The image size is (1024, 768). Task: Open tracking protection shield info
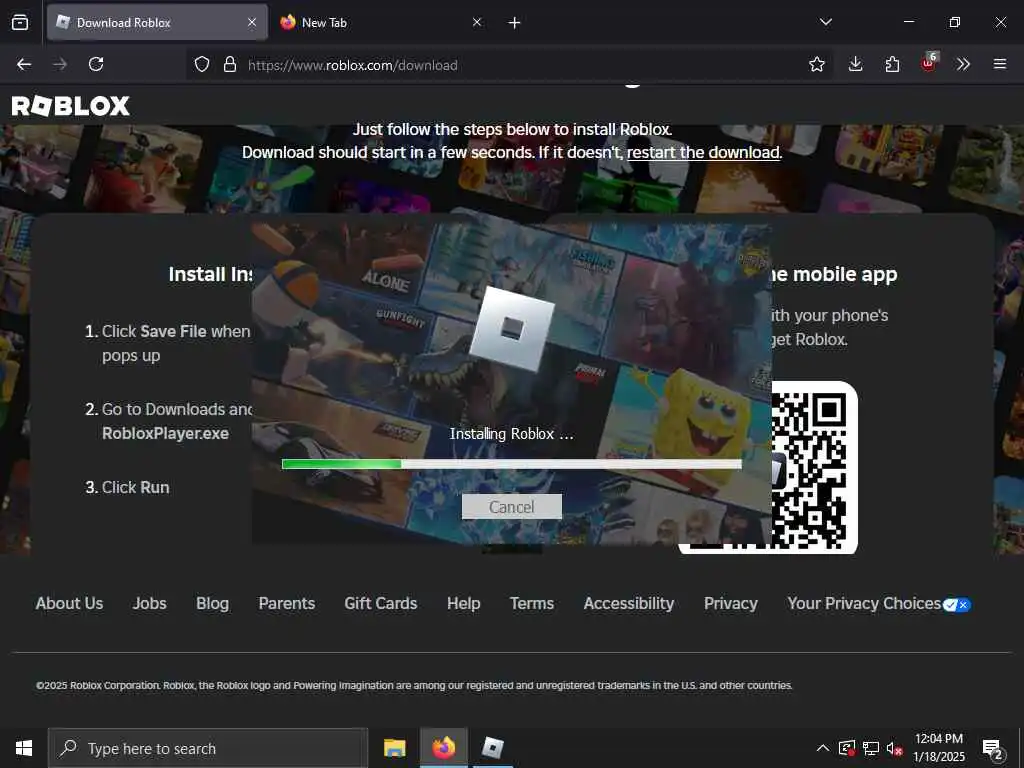click(x=202, y=64)
